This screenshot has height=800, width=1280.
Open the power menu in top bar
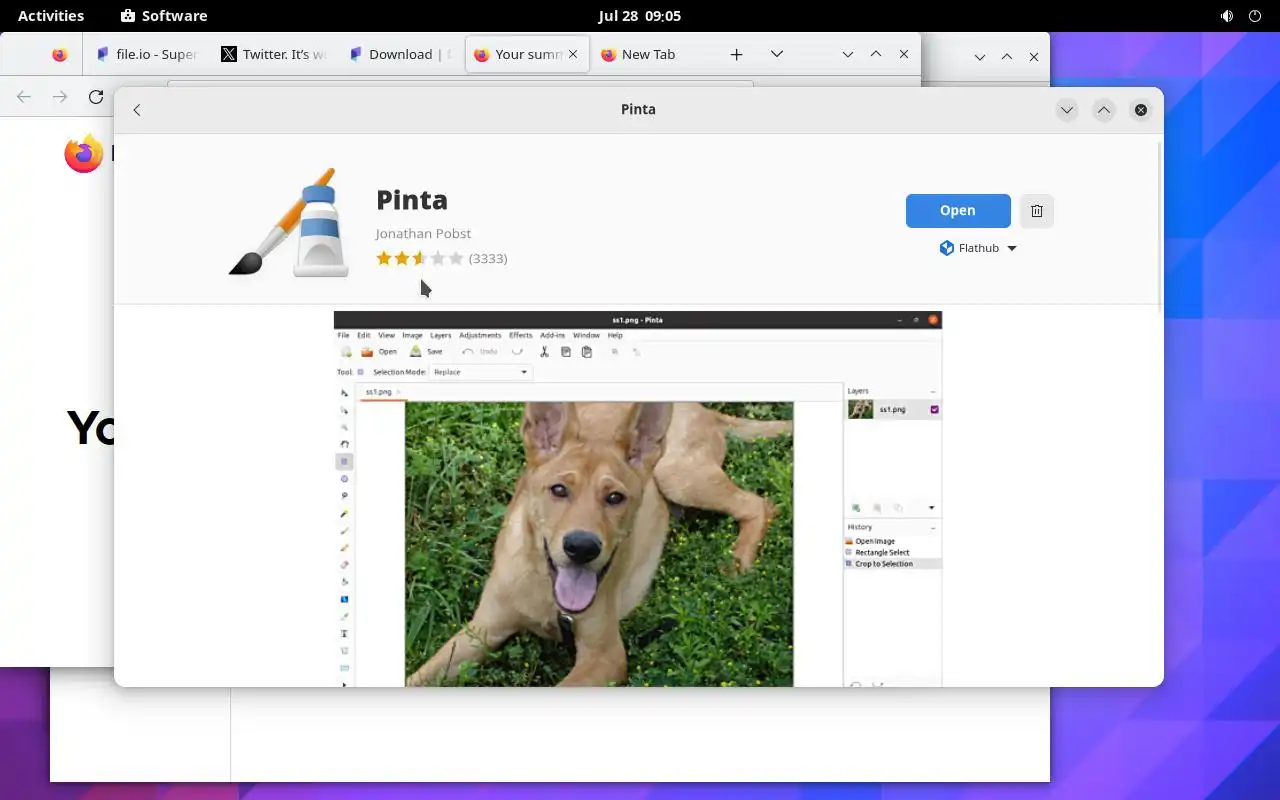coord(1255,16)
